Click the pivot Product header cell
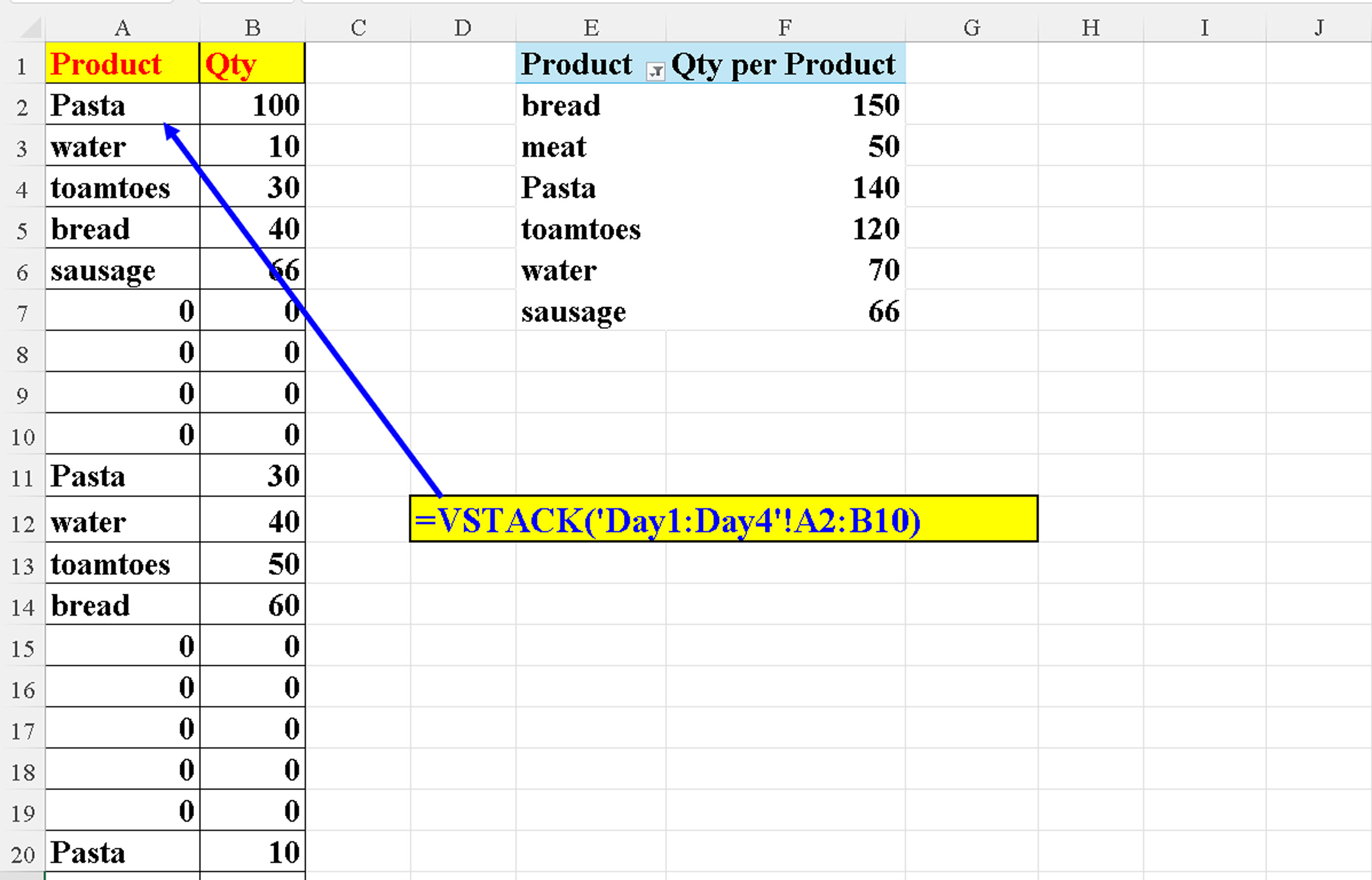 [591, 63]
